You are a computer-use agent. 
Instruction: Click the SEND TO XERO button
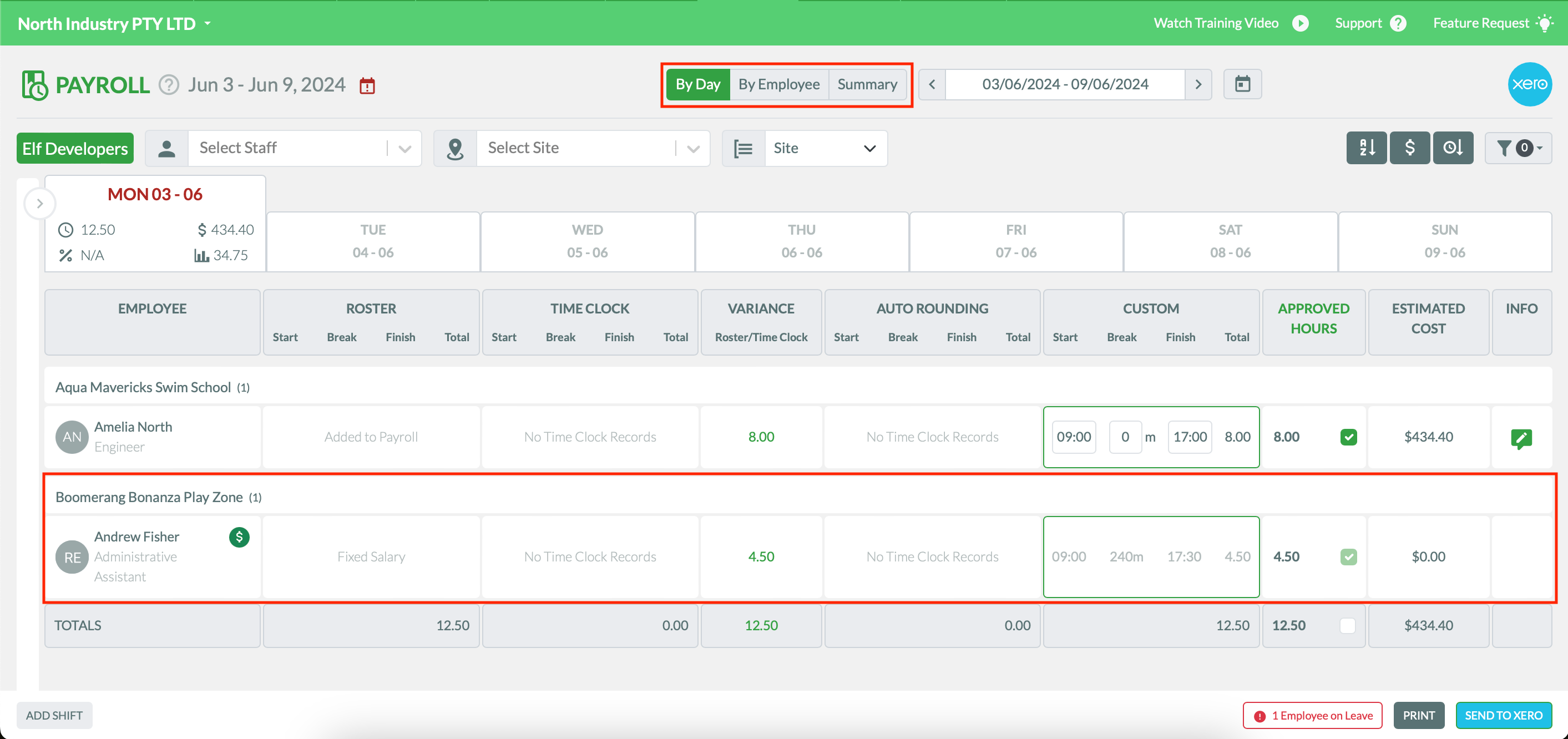tap(1504, 715)
